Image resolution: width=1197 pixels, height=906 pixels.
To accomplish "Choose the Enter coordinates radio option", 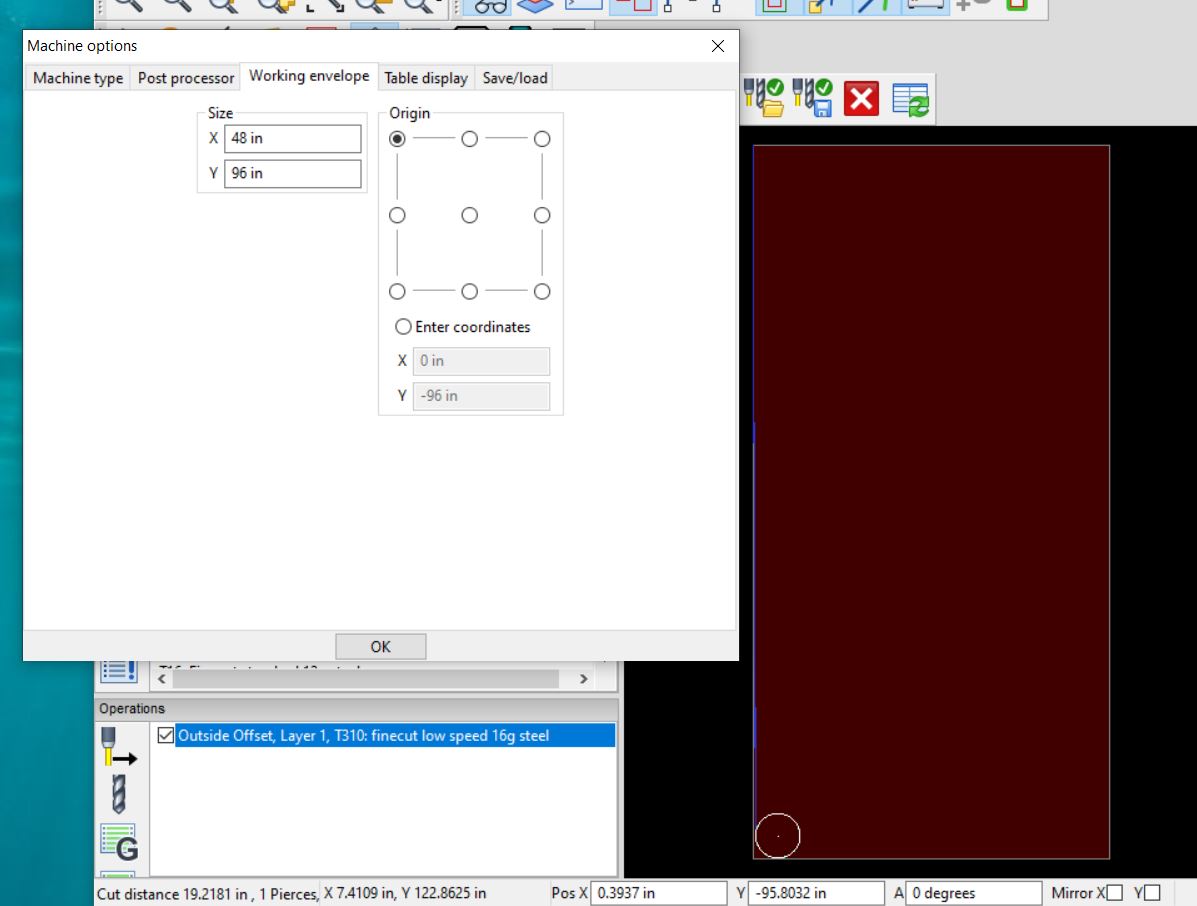I will click(x=404, y=327).
